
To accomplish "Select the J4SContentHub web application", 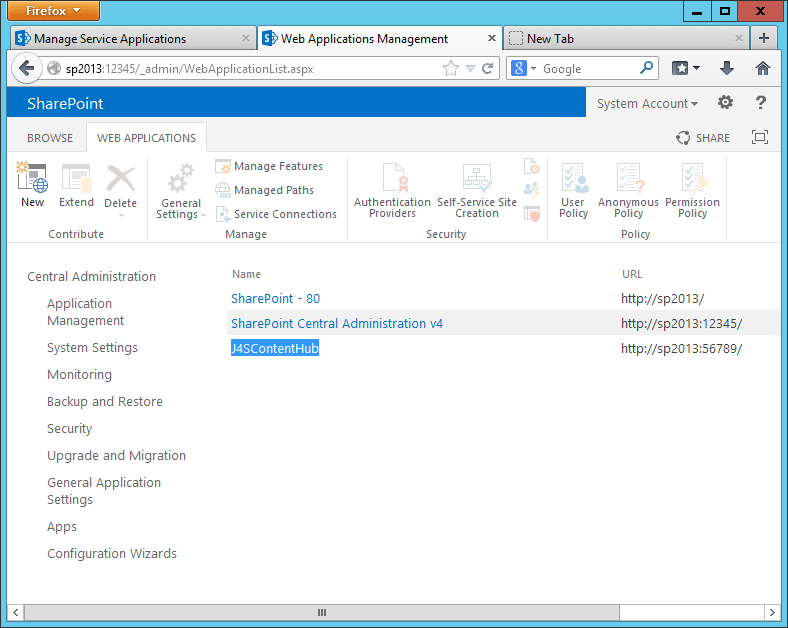I will click(275, 348).
